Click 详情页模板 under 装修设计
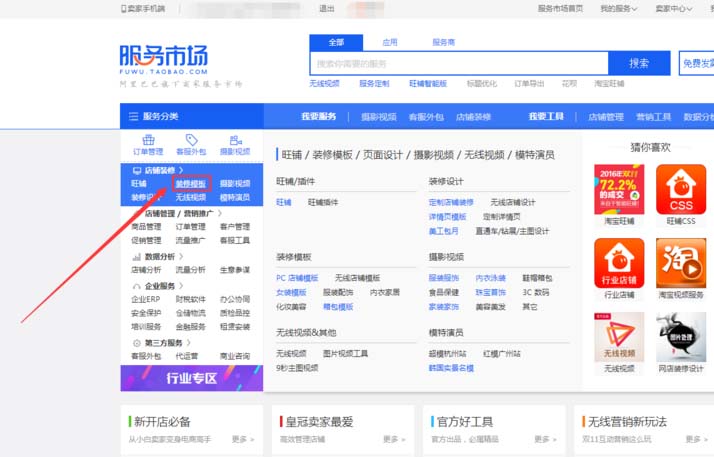The image size is (714, 457). pos(447,217)
